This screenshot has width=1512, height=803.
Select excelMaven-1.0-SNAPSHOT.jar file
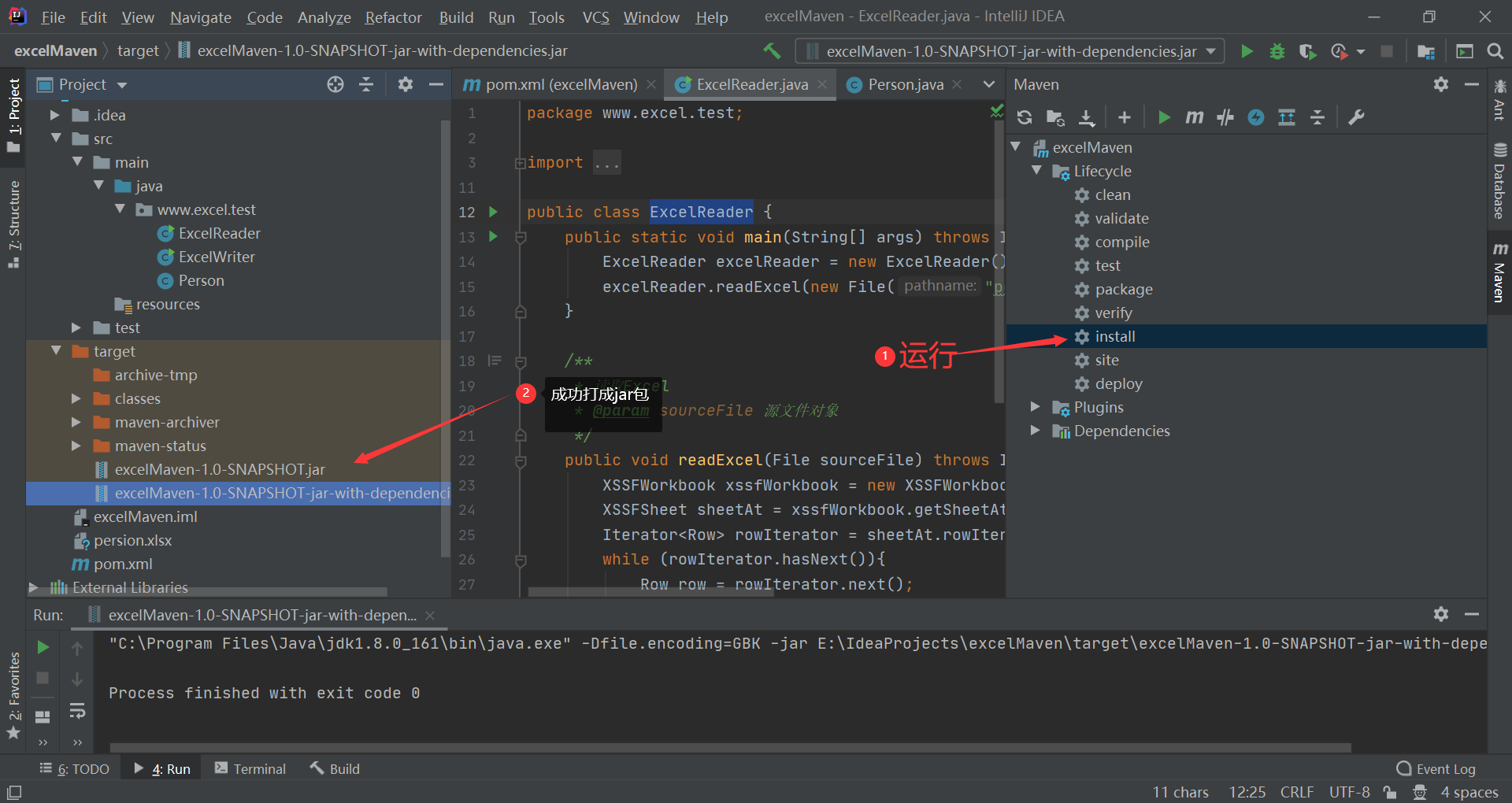(220, 469)
